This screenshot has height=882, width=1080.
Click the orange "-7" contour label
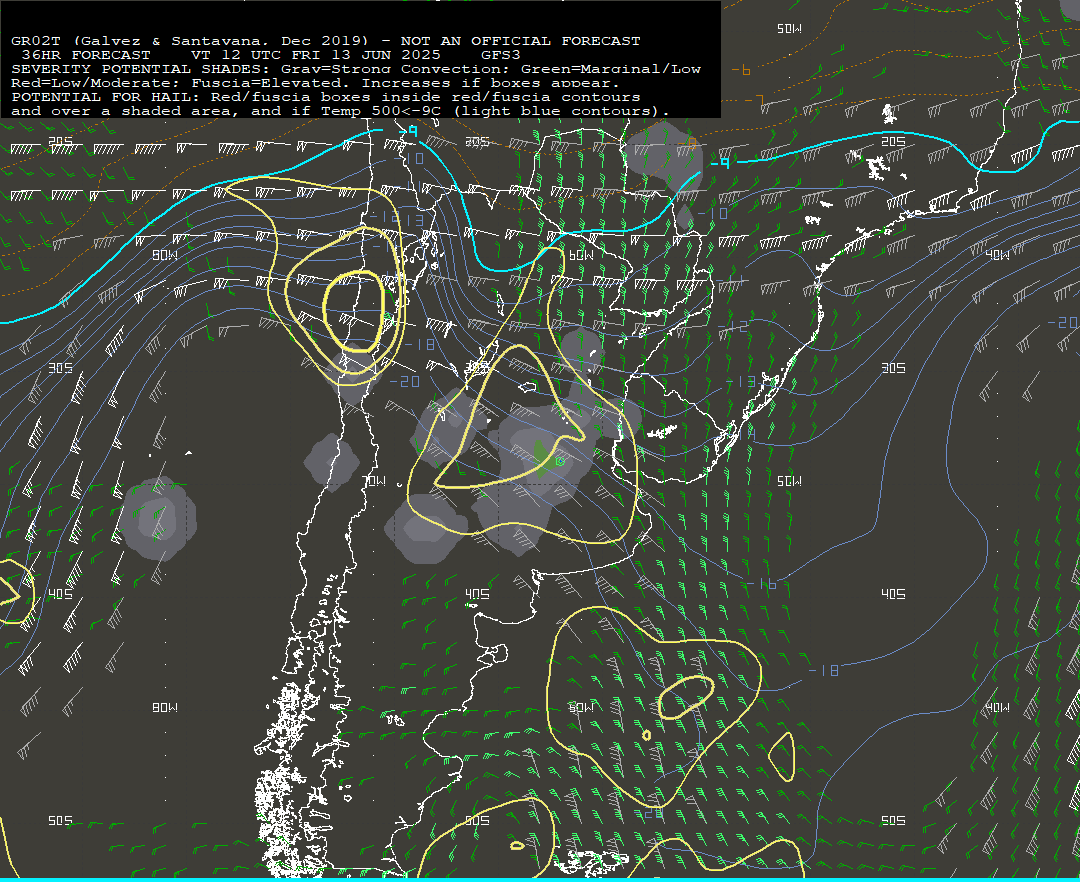pos(754,102)
